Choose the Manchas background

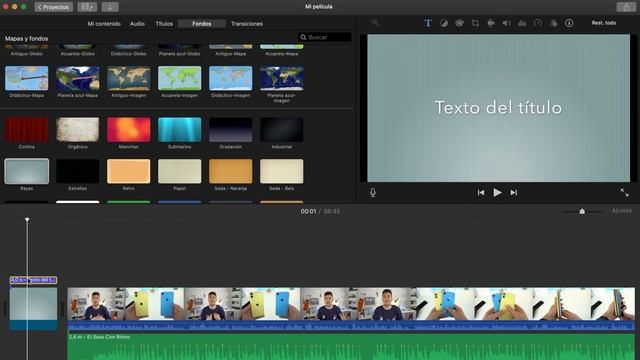tap(129, 129)
